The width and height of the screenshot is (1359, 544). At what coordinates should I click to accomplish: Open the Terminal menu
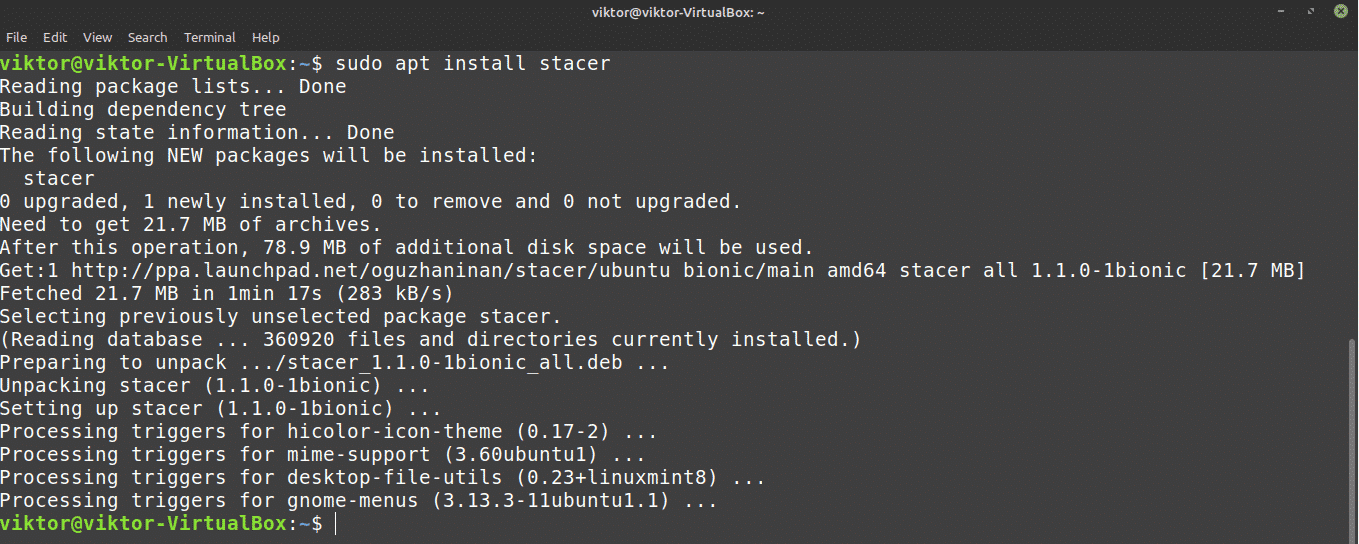point(209,37)
